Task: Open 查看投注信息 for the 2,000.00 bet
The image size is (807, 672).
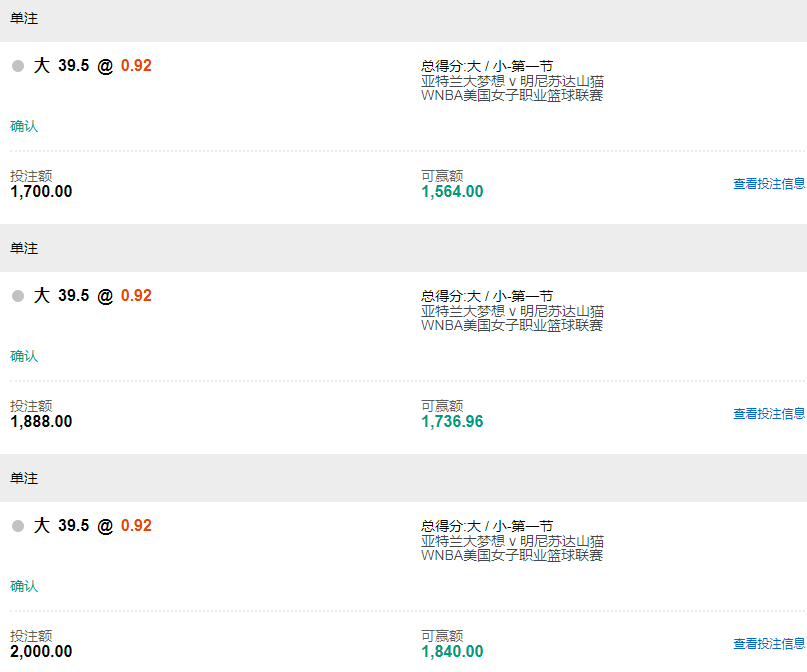Action: click(x=768, y=644)
